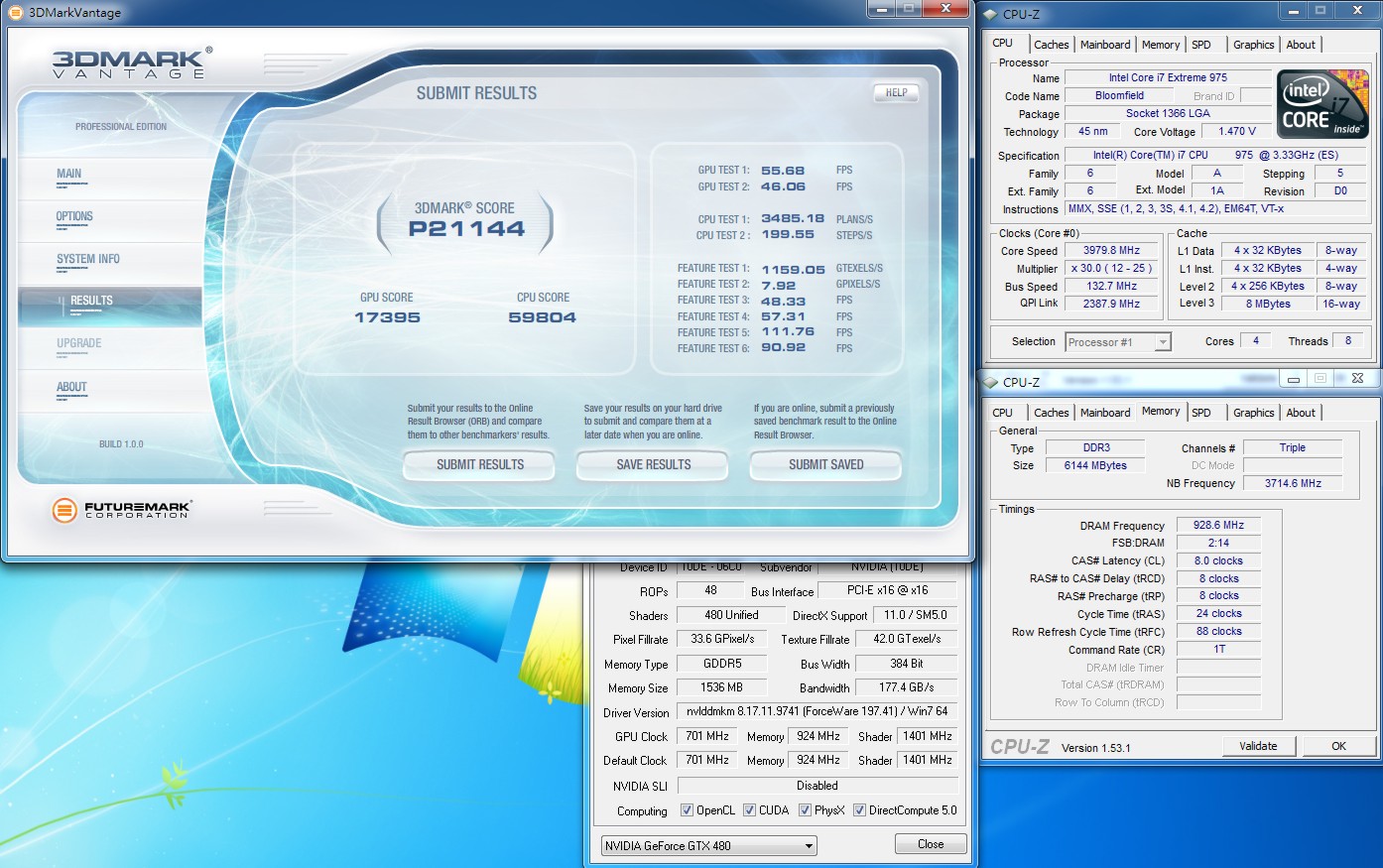Viewport: 1383px width, 868px height.
Task: Click the Intel Core i7 logo
Action: (x=1322, y=104)
